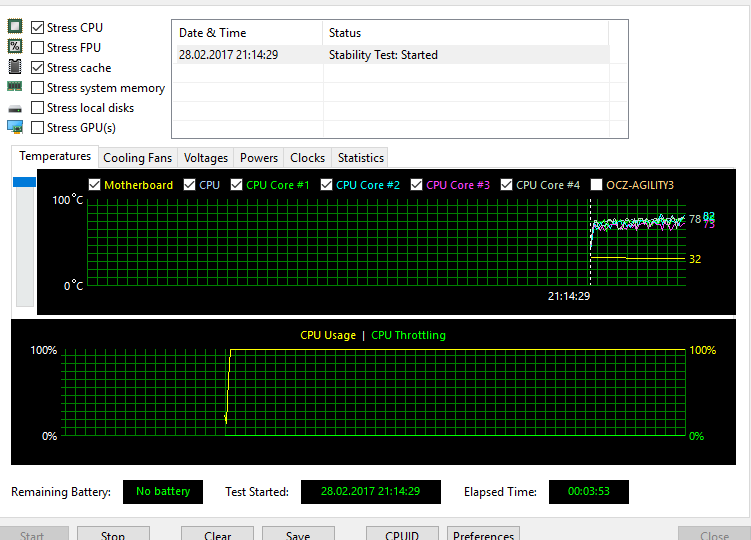The image size is (751, 540).
Task: Toggle CPU Core #1 graph checkbox
Action: [236, 185]
